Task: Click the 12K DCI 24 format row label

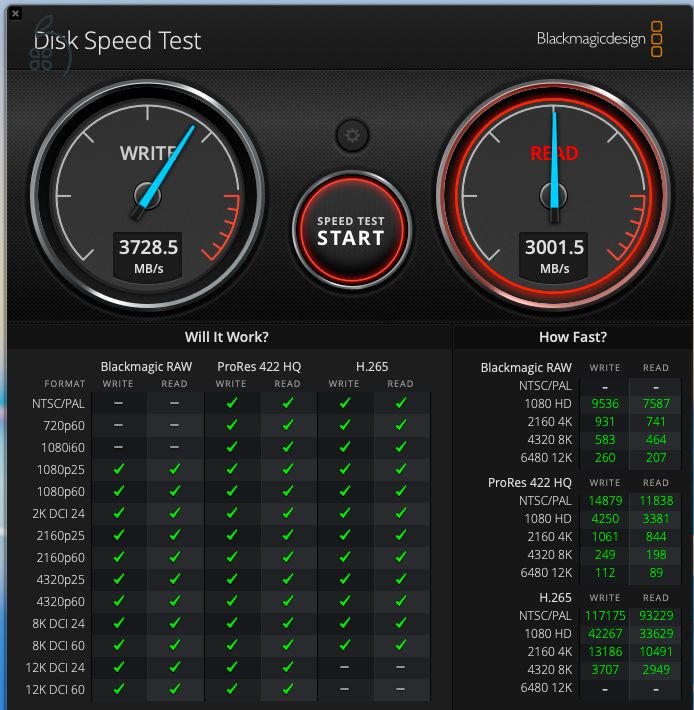Action: [x=55, y=667]
